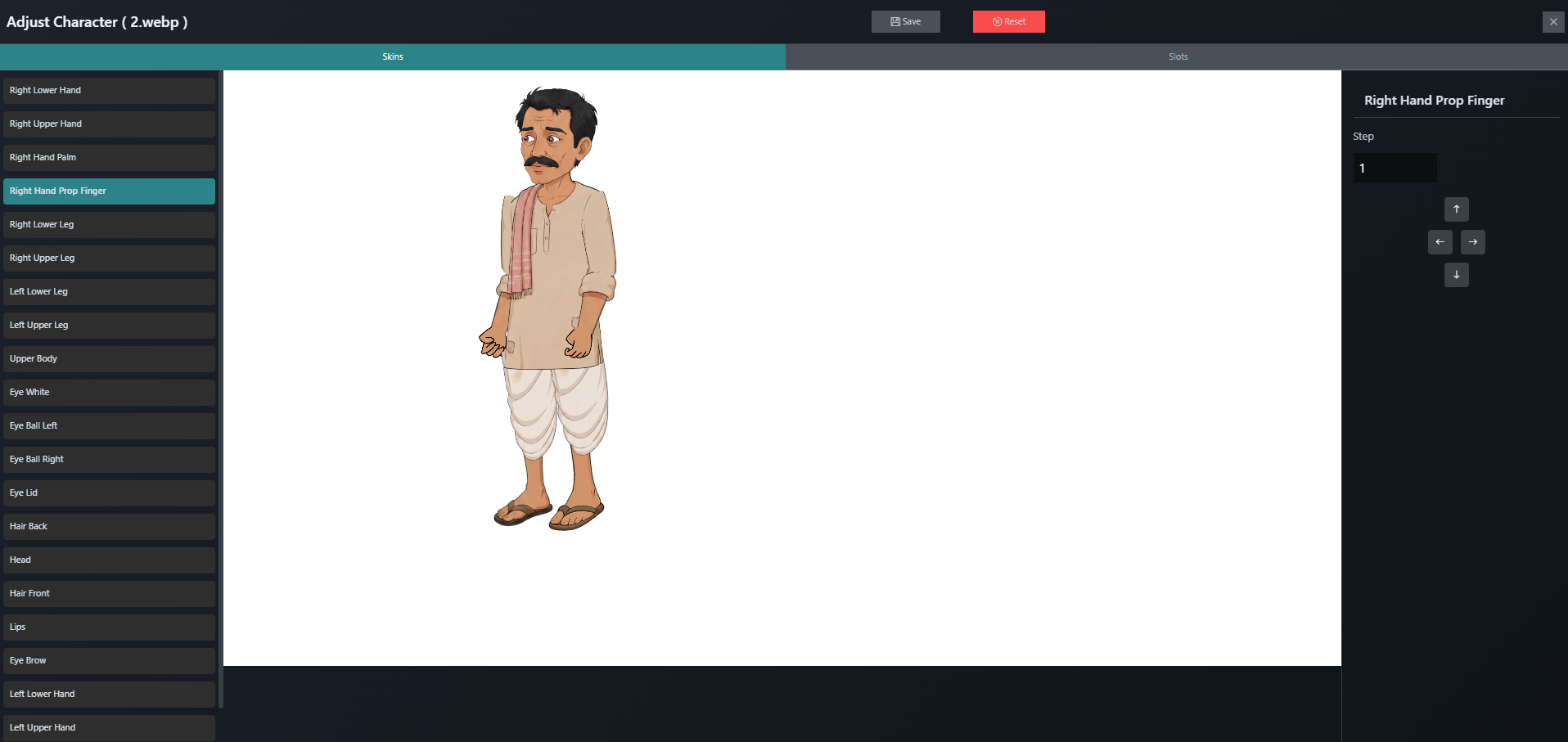1568x742 pixels.
Task: Select Right Lower Hand in the parts list
Action: coord(109,91)
